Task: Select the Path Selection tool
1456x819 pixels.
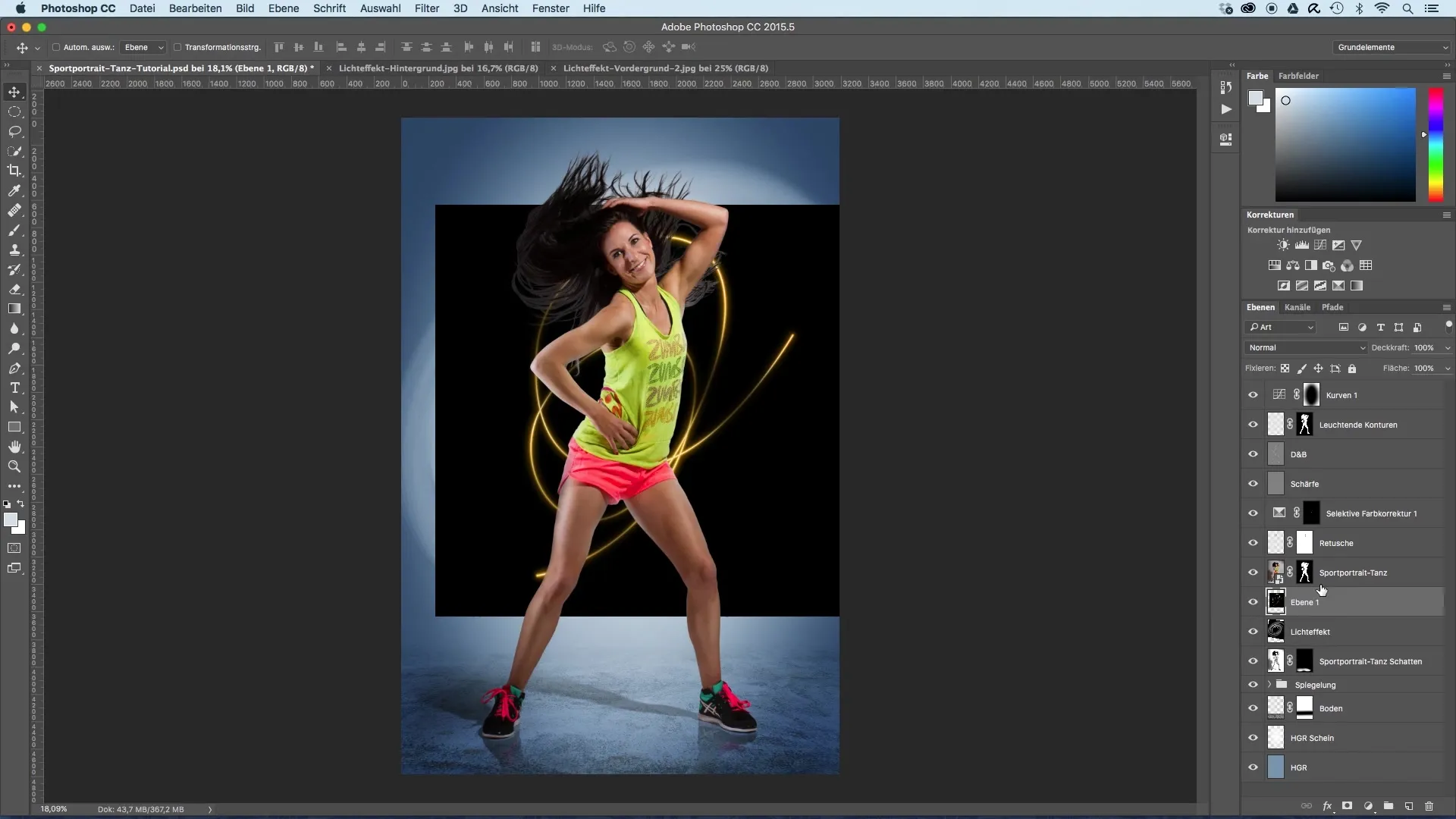Action: [x=14, y=407]
